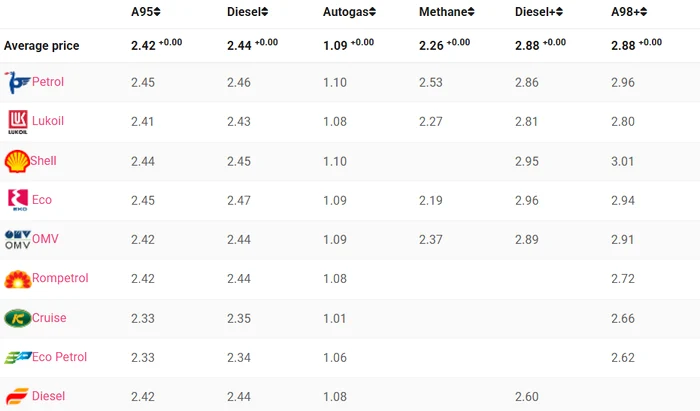Open the Eco Petrol link
This screenshot has width=700, height=411.
click(x=59, y=357)
